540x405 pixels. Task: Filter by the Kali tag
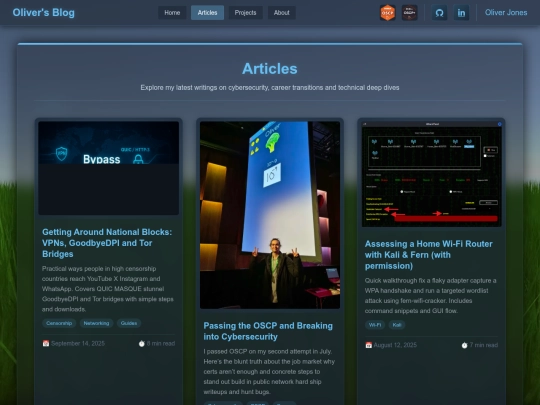397,325
